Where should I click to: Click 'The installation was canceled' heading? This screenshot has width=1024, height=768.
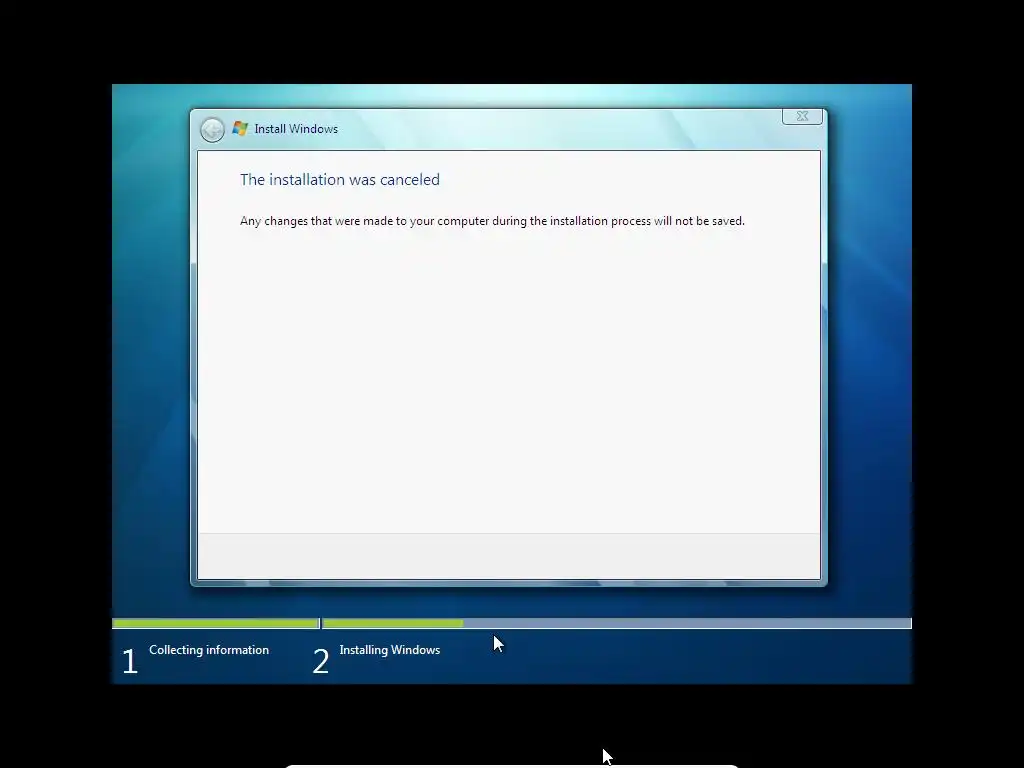[340, 180]
